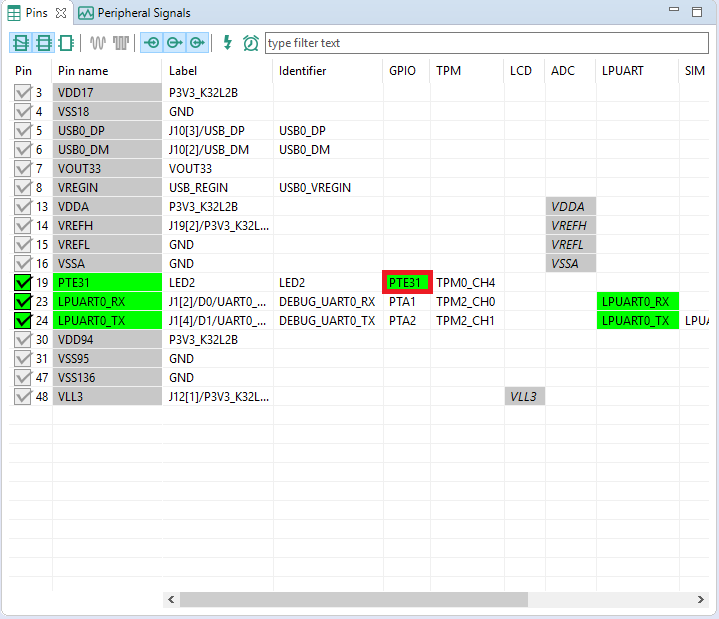Toggle the analog sine-wave filter icon
Image resolution: width=719 pixels, height=619 pixels.
(98, 43)
